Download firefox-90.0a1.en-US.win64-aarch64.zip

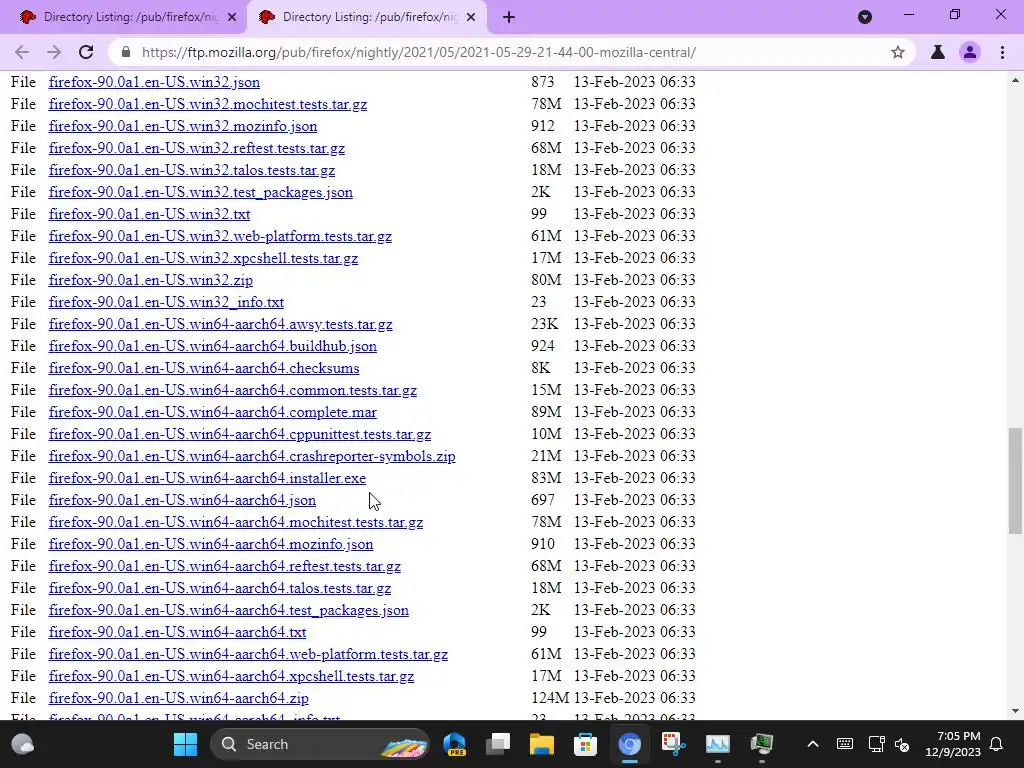pos(179,698)
